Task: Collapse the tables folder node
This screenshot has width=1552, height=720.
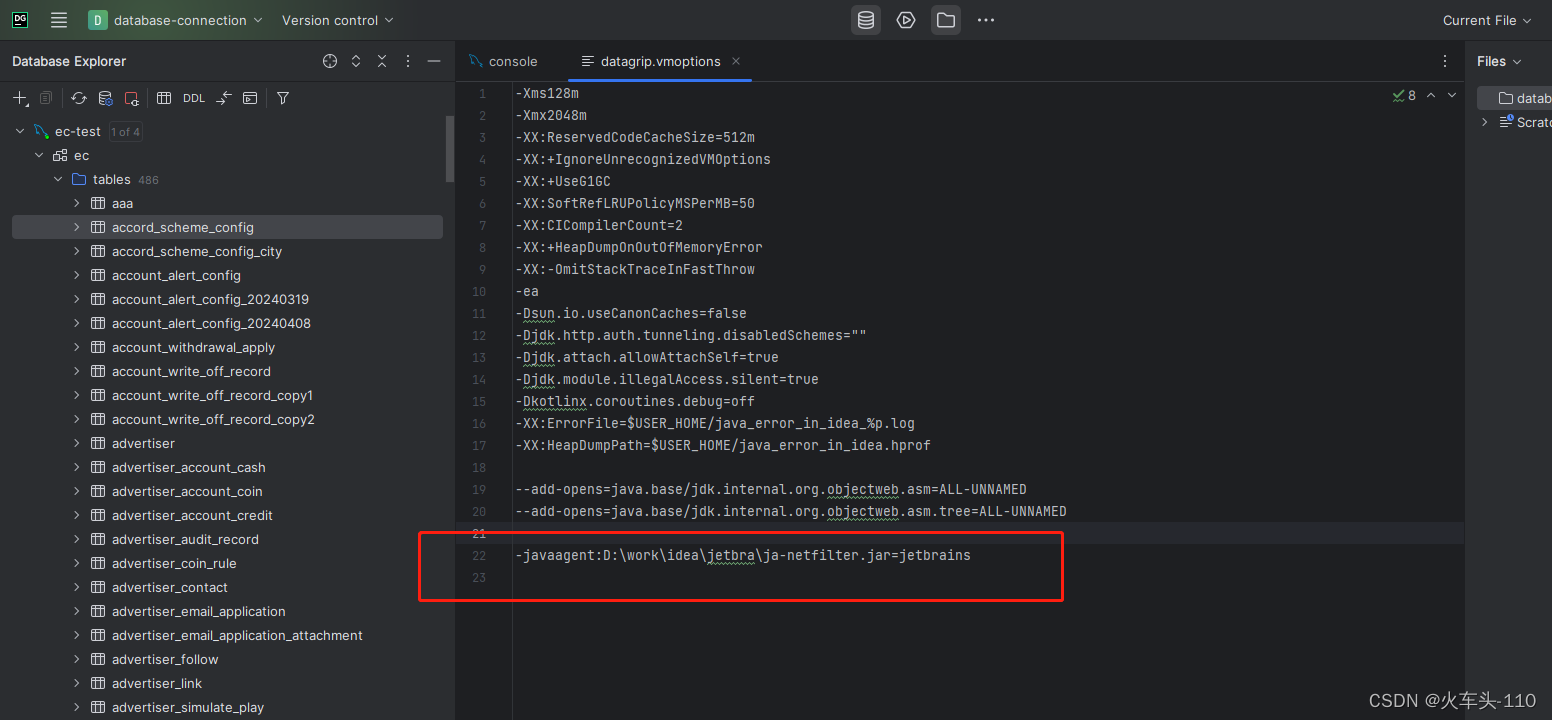Action: 58,179
